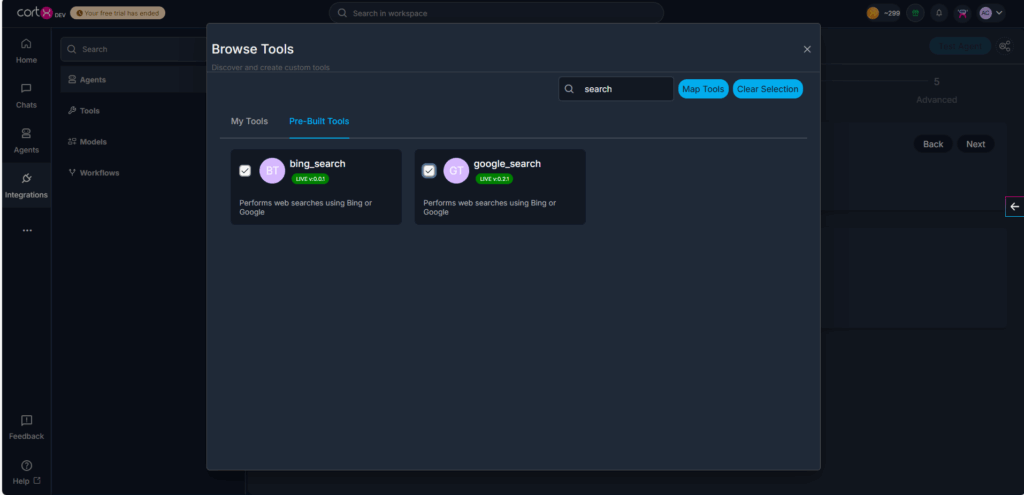Click the BT avatar of bing_search
1024x495 pixels.
(x=272, y=171)
